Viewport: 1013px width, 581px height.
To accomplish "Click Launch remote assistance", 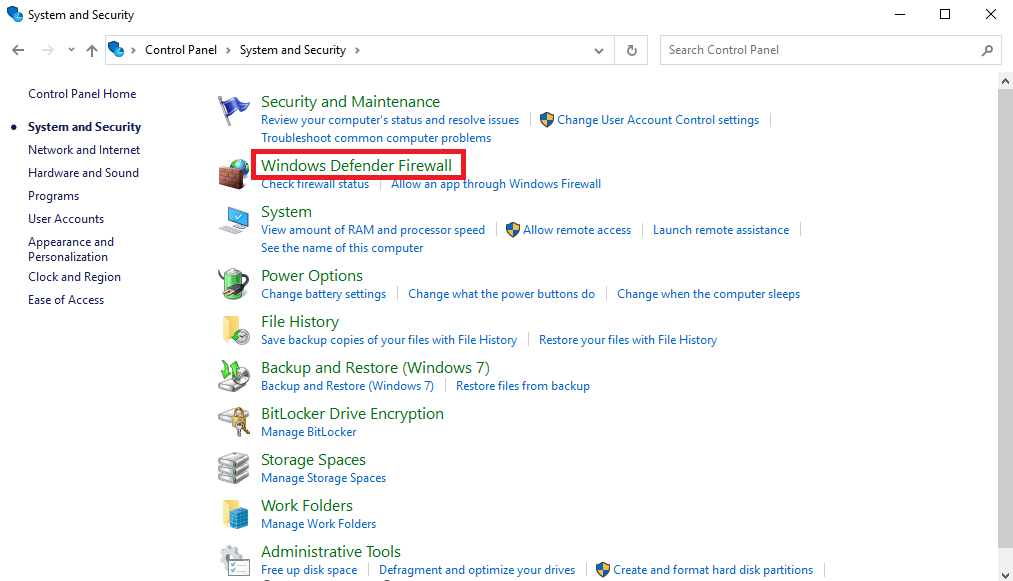I will [721, 229].
